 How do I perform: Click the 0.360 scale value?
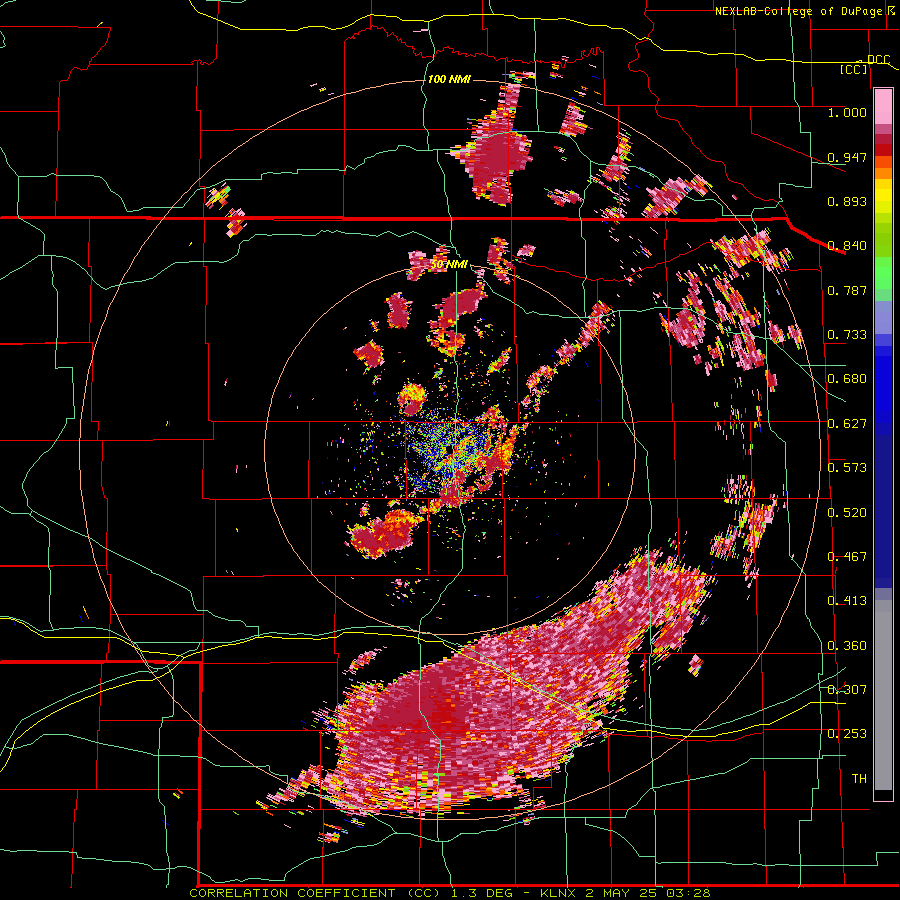(847, 646)
